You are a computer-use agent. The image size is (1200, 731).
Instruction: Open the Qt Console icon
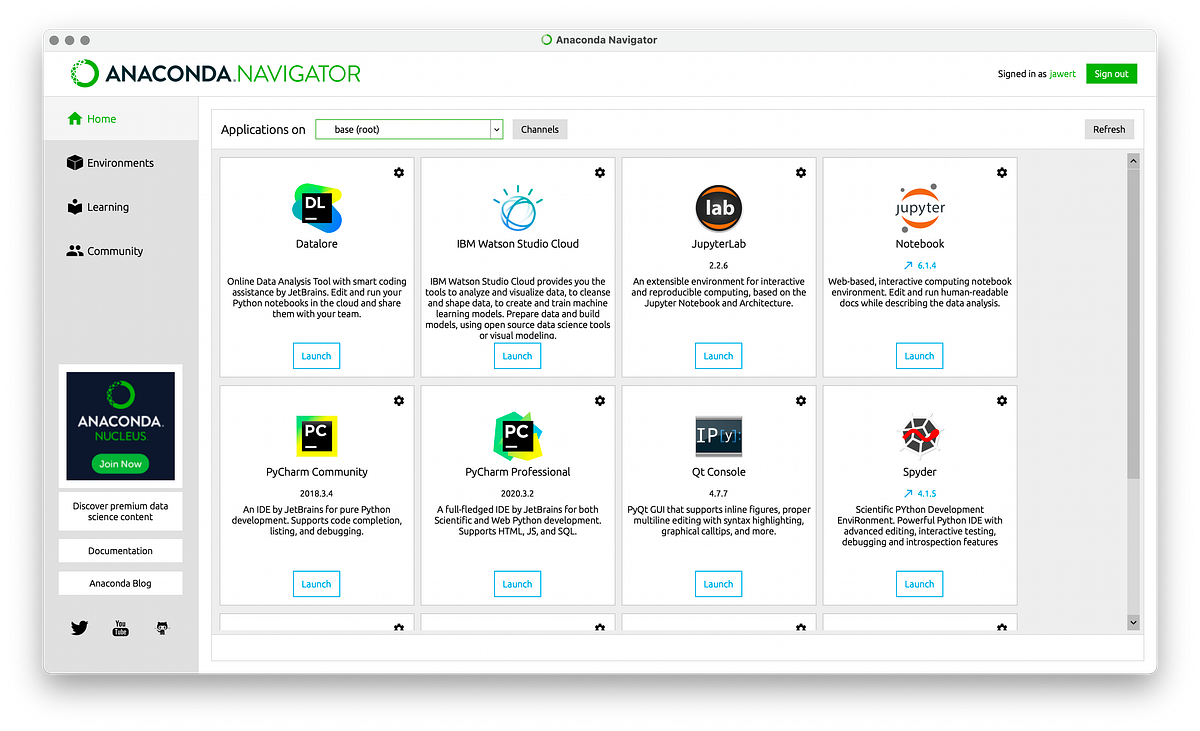718,434
